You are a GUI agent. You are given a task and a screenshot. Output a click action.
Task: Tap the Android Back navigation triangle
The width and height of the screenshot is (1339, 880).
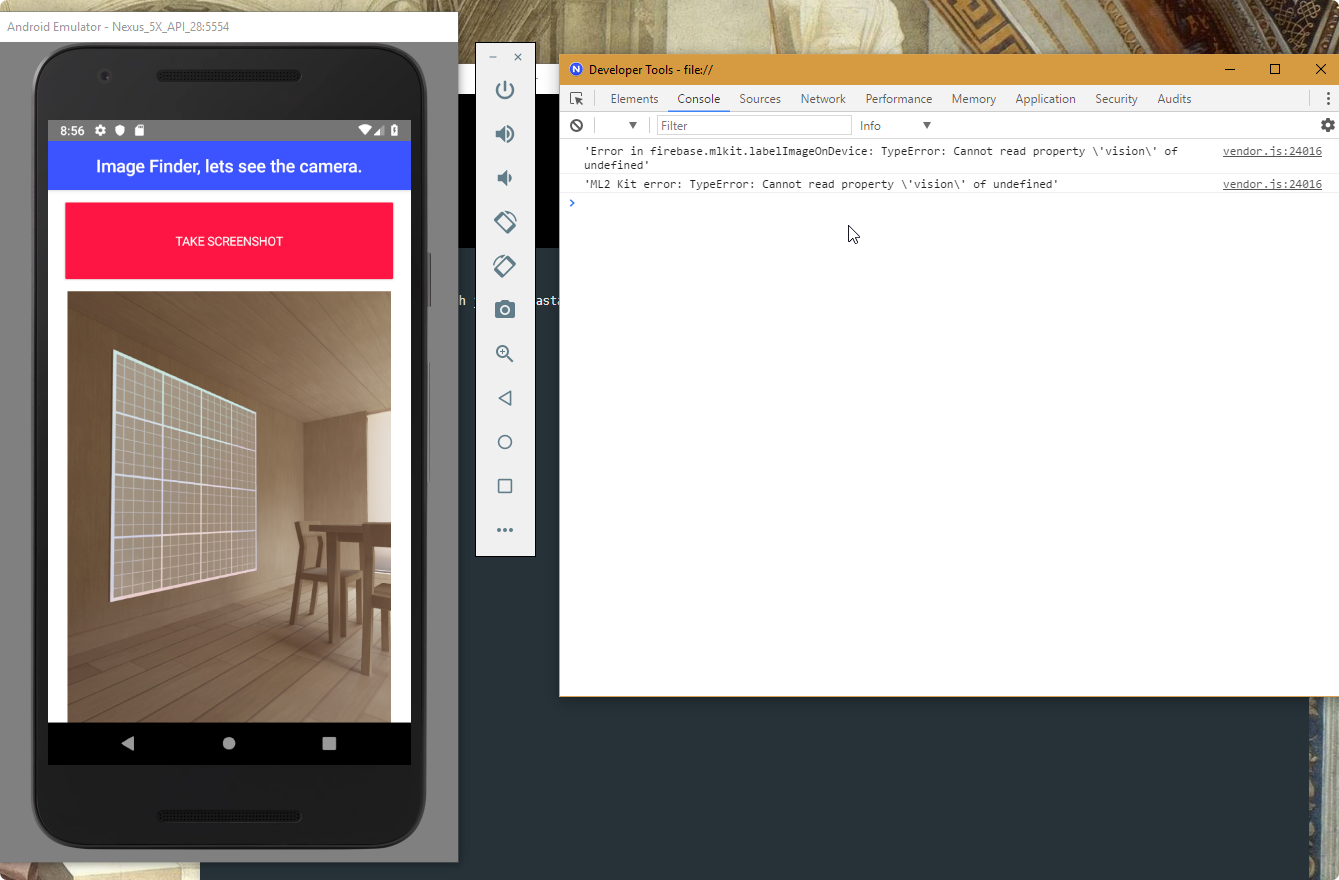pyautogui.click(x=128, y=743)
